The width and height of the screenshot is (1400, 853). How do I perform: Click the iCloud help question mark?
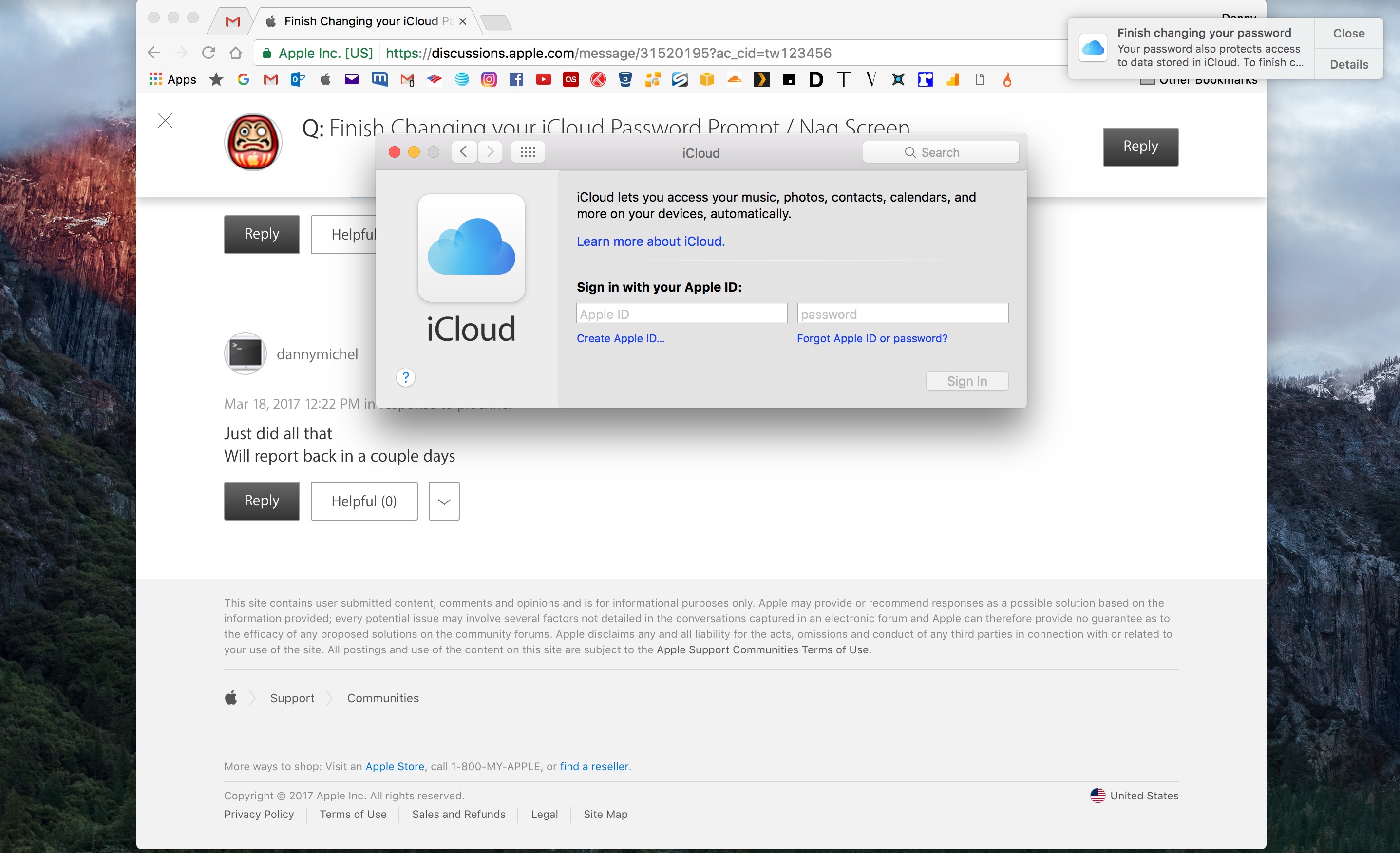click(x=405, y=377)
